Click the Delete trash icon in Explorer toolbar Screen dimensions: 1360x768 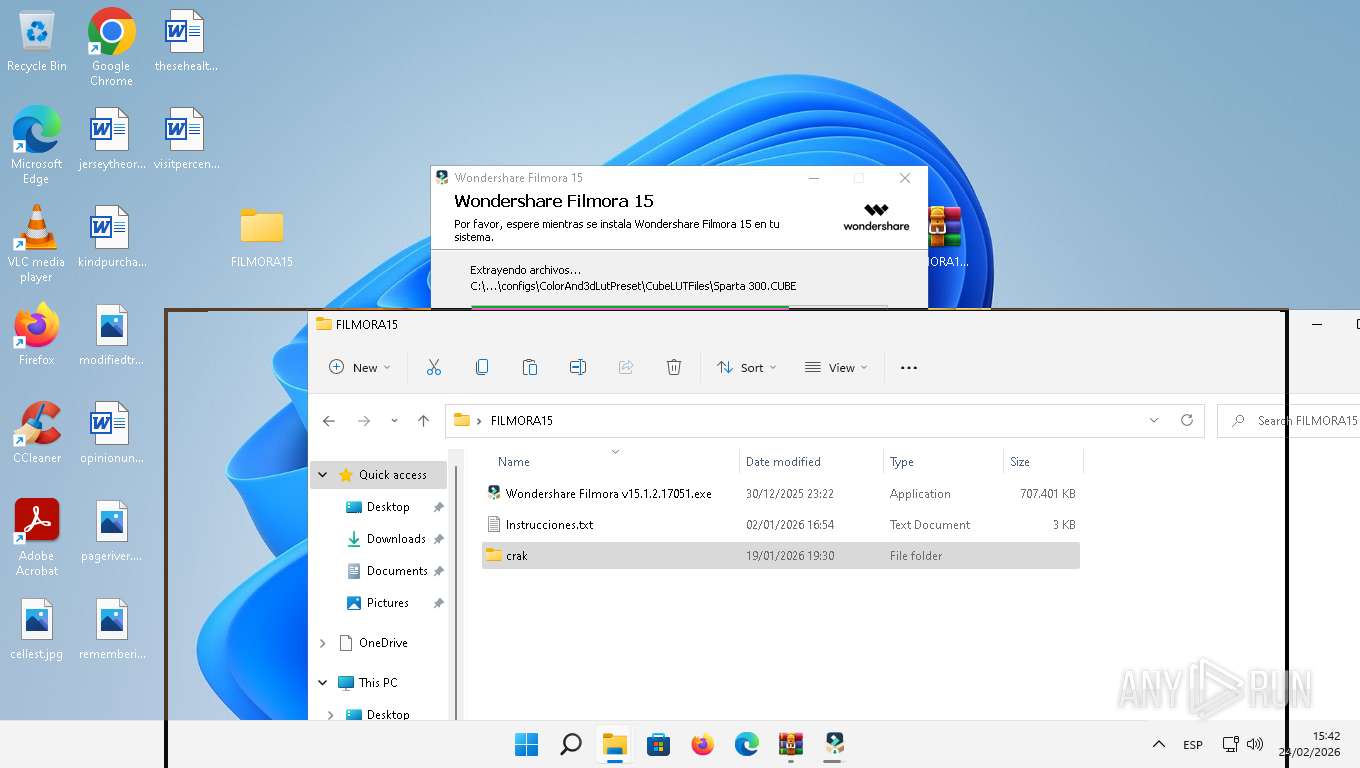coord(674,367)
